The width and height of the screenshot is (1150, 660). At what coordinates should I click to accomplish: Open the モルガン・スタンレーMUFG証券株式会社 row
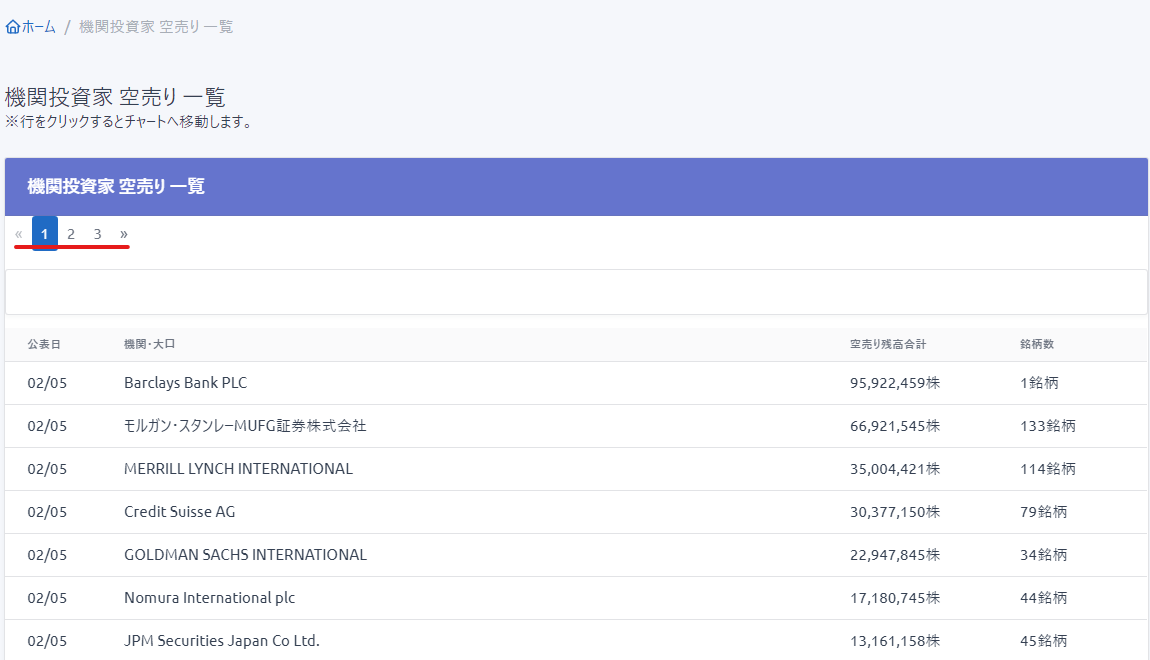tap(245, 426)
